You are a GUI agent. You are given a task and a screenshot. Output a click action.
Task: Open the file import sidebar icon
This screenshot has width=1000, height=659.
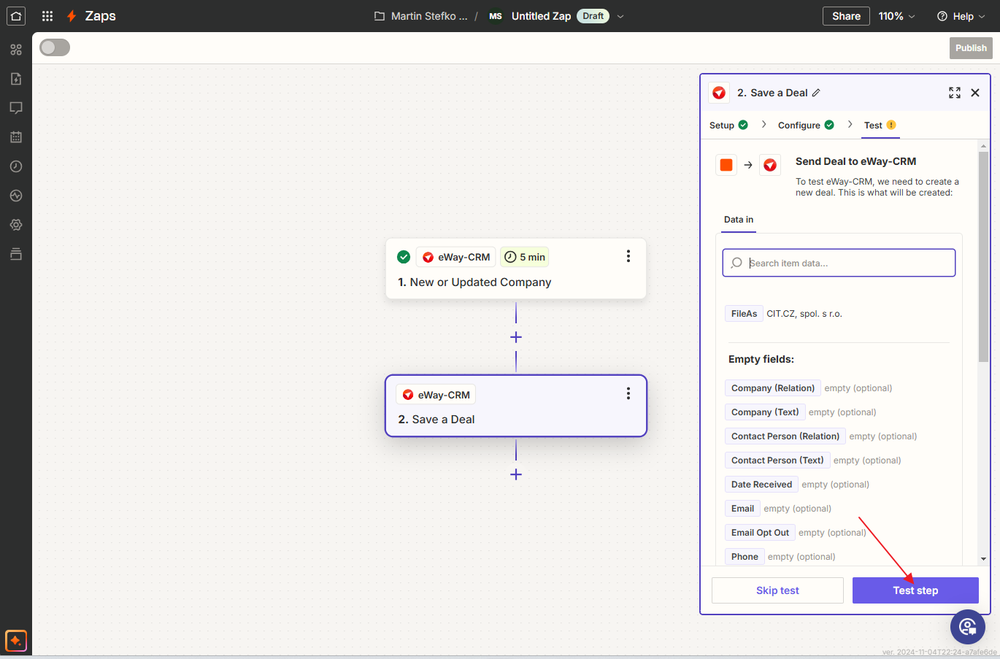point(16,78)
